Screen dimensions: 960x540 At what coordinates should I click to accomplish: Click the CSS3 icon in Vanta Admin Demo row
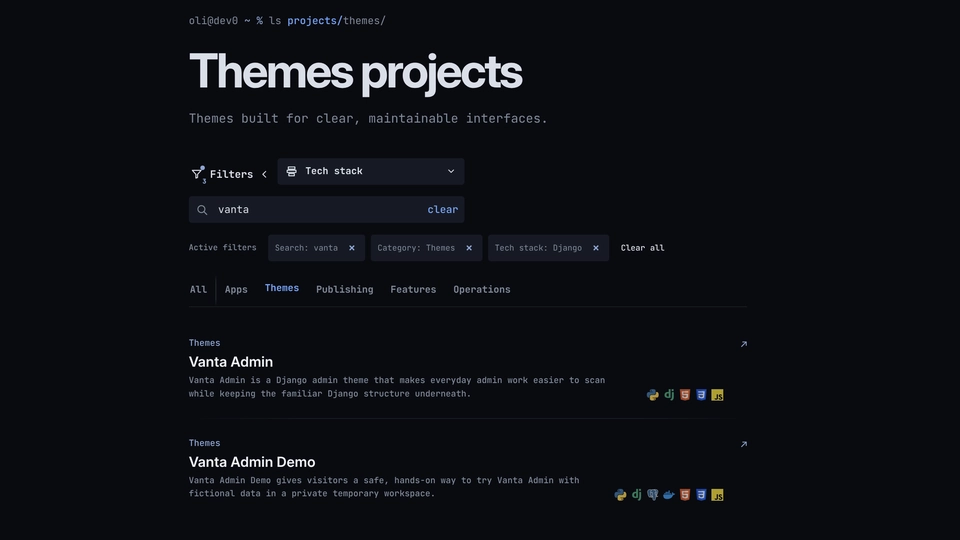coord(701,495)
